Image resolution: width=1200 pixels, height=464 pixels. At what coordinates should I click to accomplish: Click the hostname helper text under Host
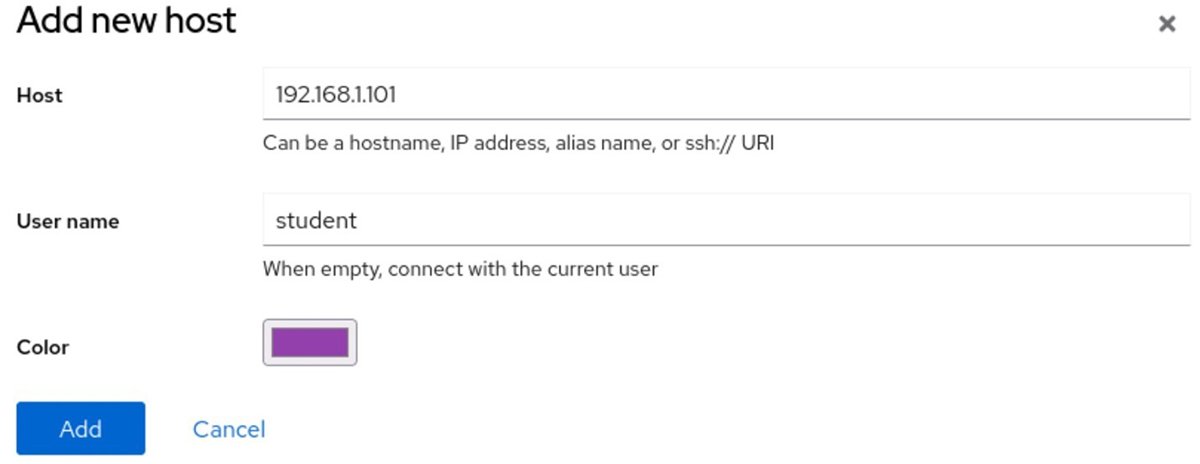(519, 143)
